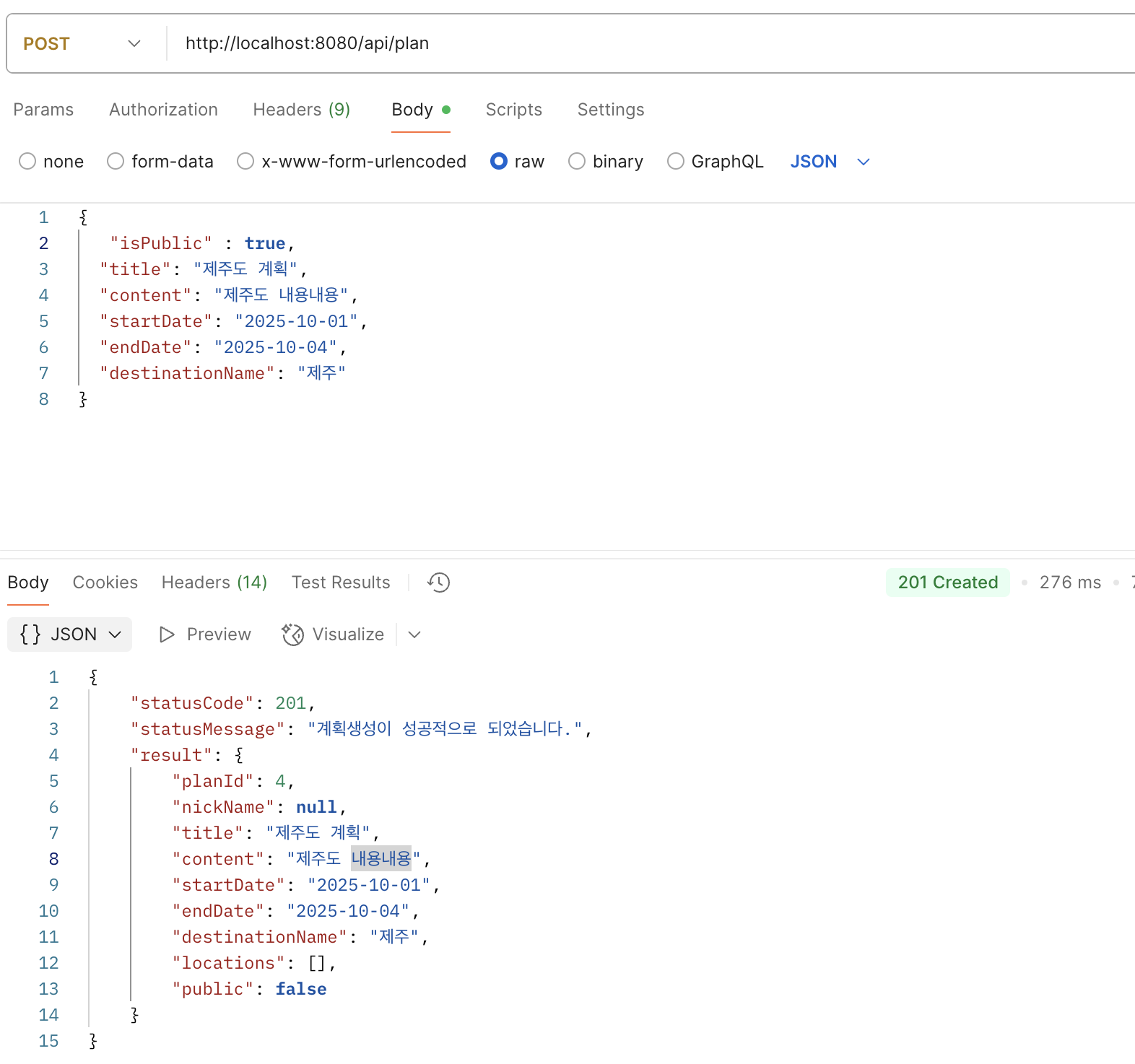Switch to the Params tab

[x=43, y=110]
